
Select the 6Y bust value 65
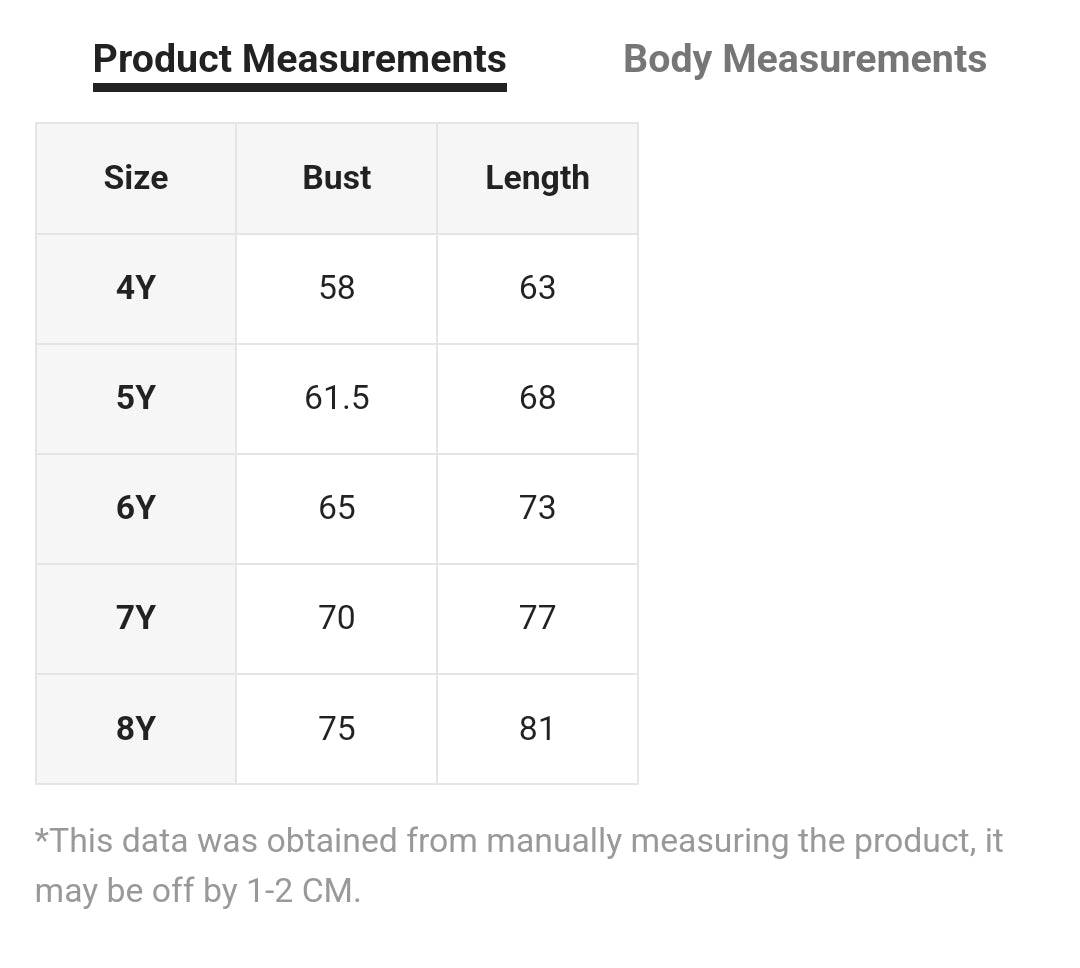pos(337,508)
